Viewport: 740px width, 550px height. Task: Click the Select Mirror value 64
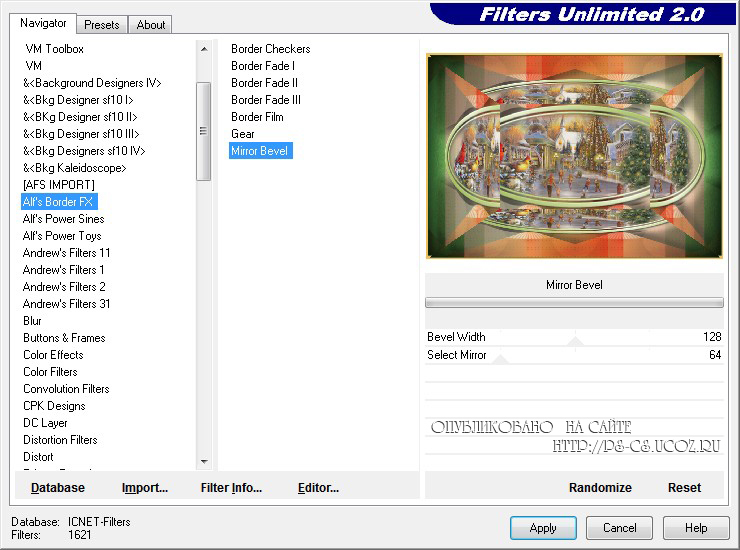(x=715, y=355)
